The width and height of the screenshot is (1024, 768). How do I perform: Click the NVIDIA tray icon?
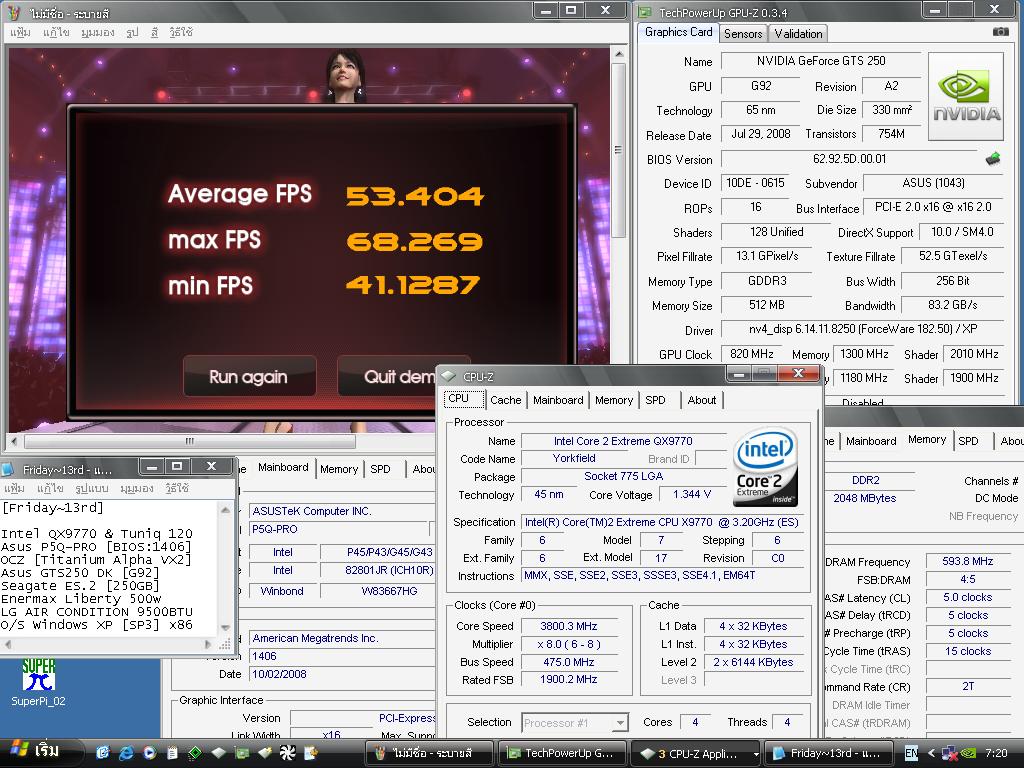(x=968, y=753)
